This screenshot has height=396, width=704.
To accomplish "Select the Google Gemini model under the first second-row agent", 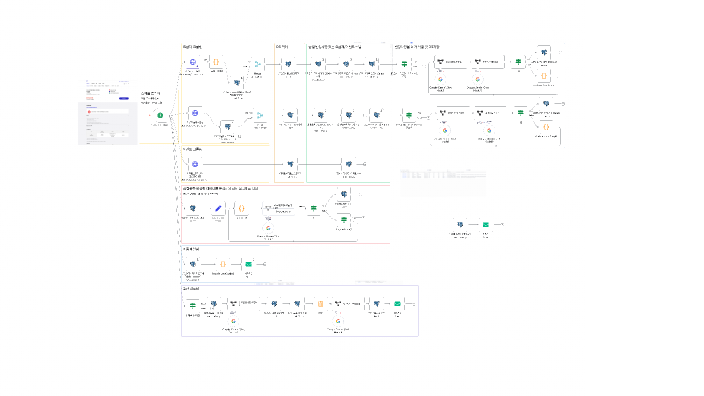I will pyautogui.click(x=445, y=131).
